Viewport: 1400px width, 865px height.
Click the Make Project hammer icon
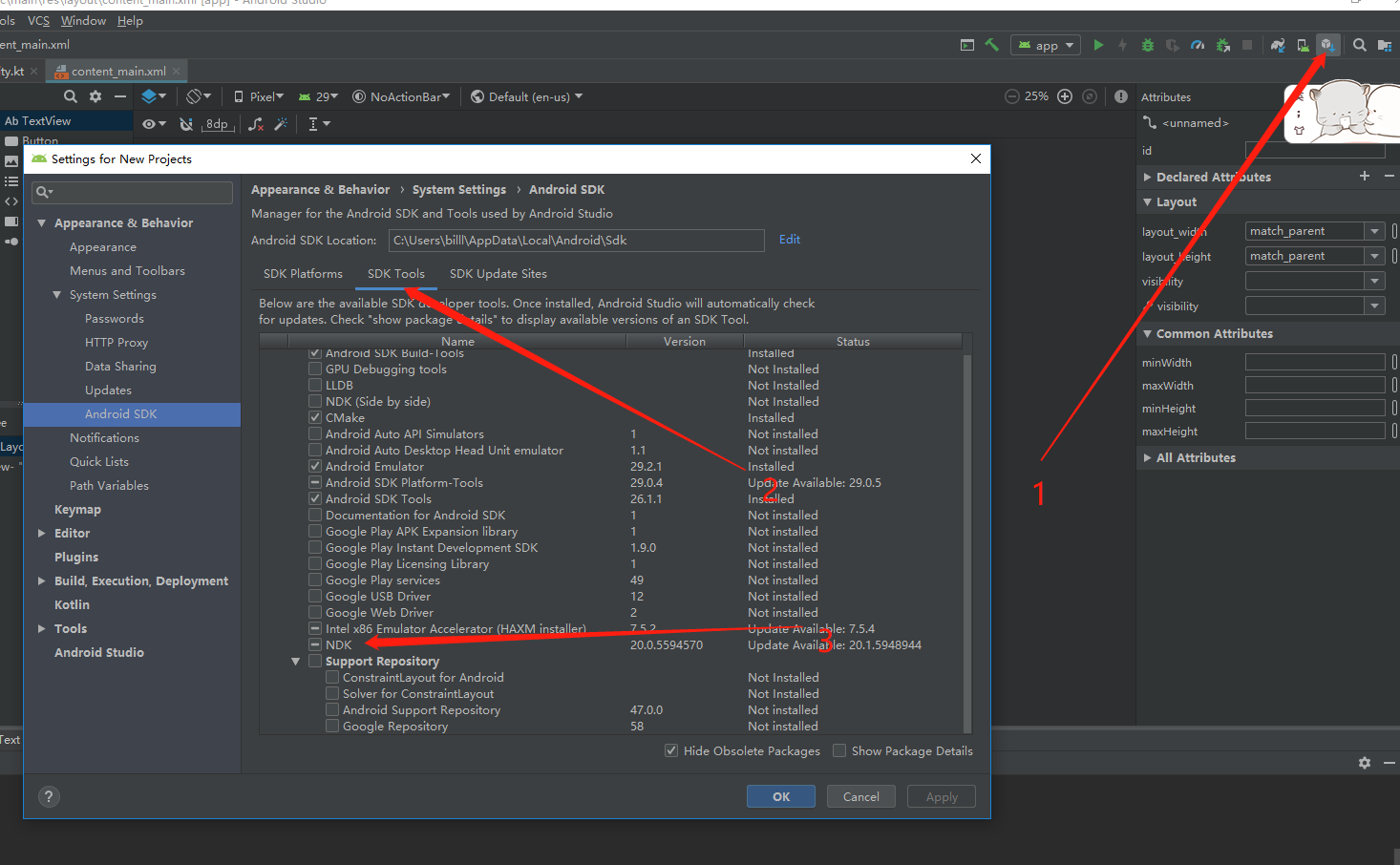(x=992, y=45)
